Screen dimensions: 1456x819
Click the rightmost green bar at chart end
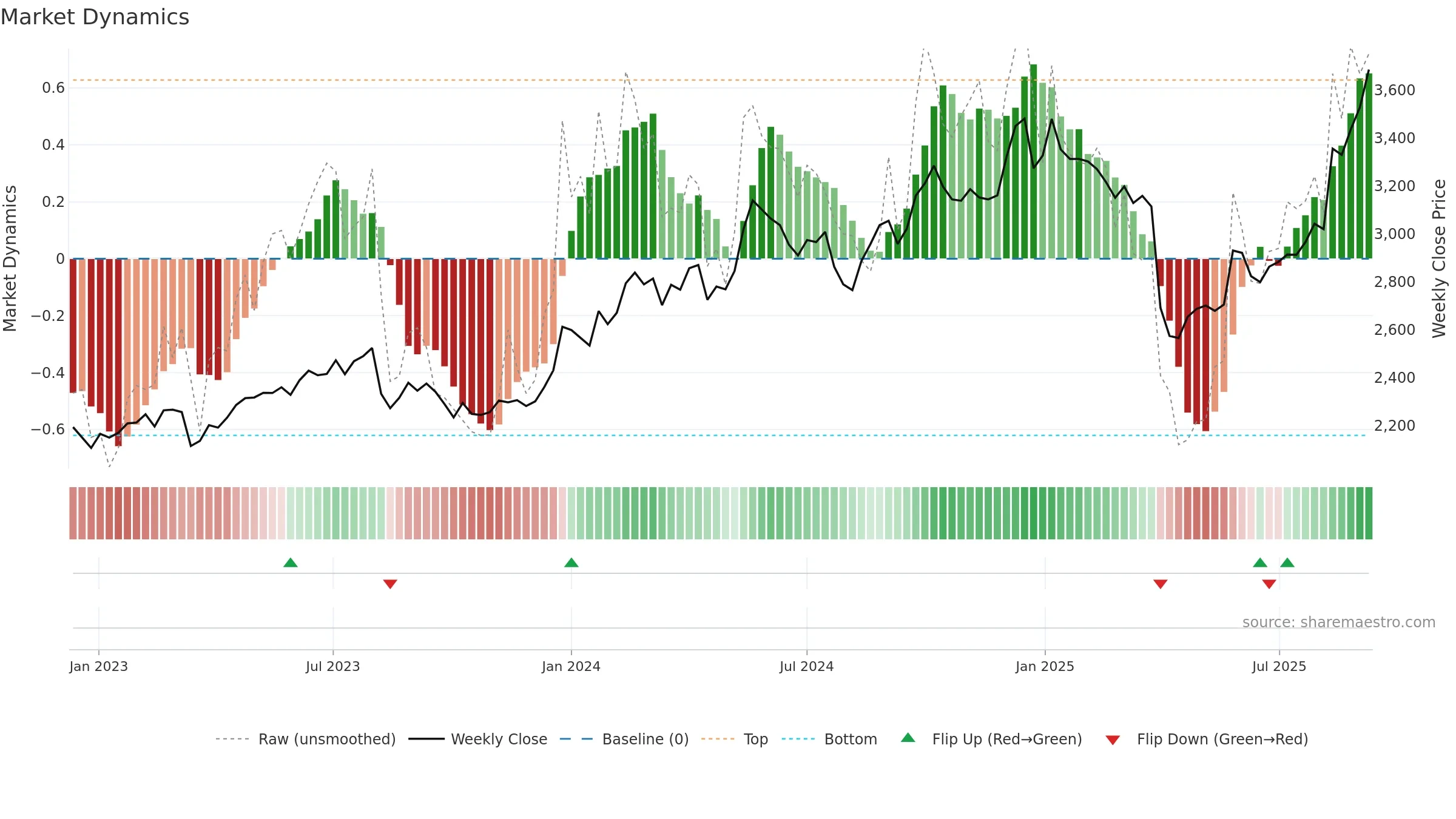point(1369,166)
